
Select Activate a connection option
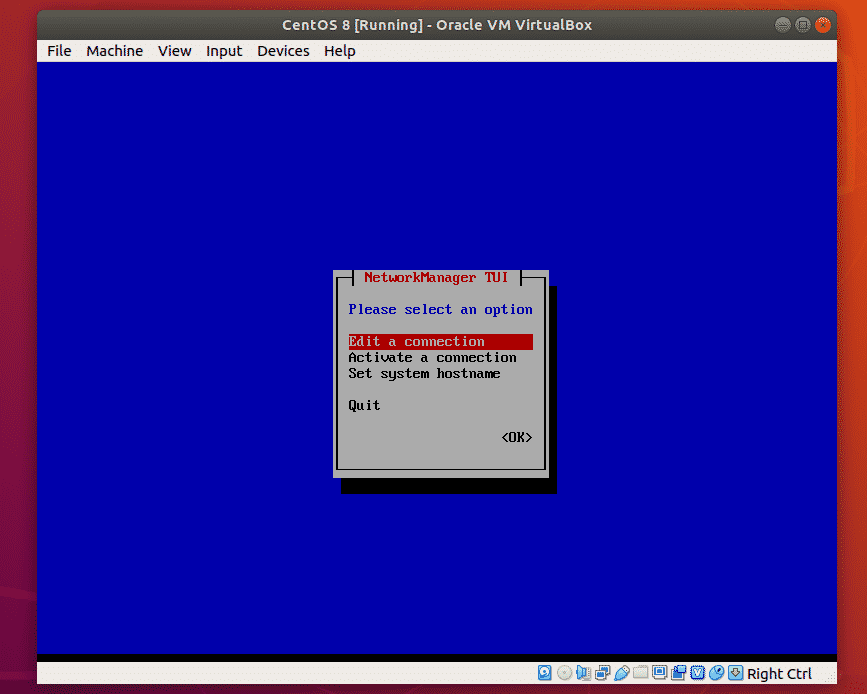tap(432, 358)
